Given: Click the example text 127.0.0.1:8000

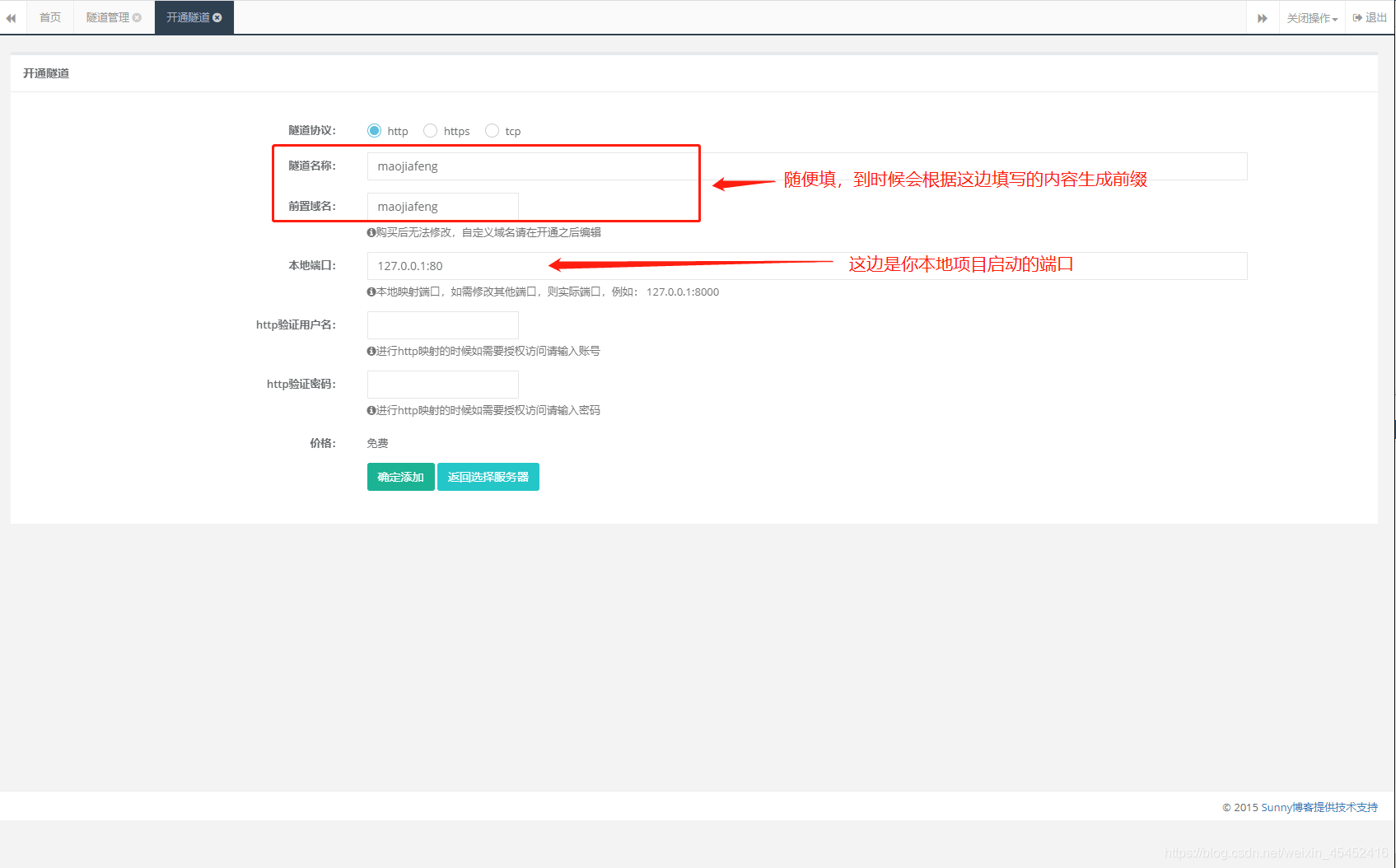Looking at the screenshot, I should pos(683,292).
